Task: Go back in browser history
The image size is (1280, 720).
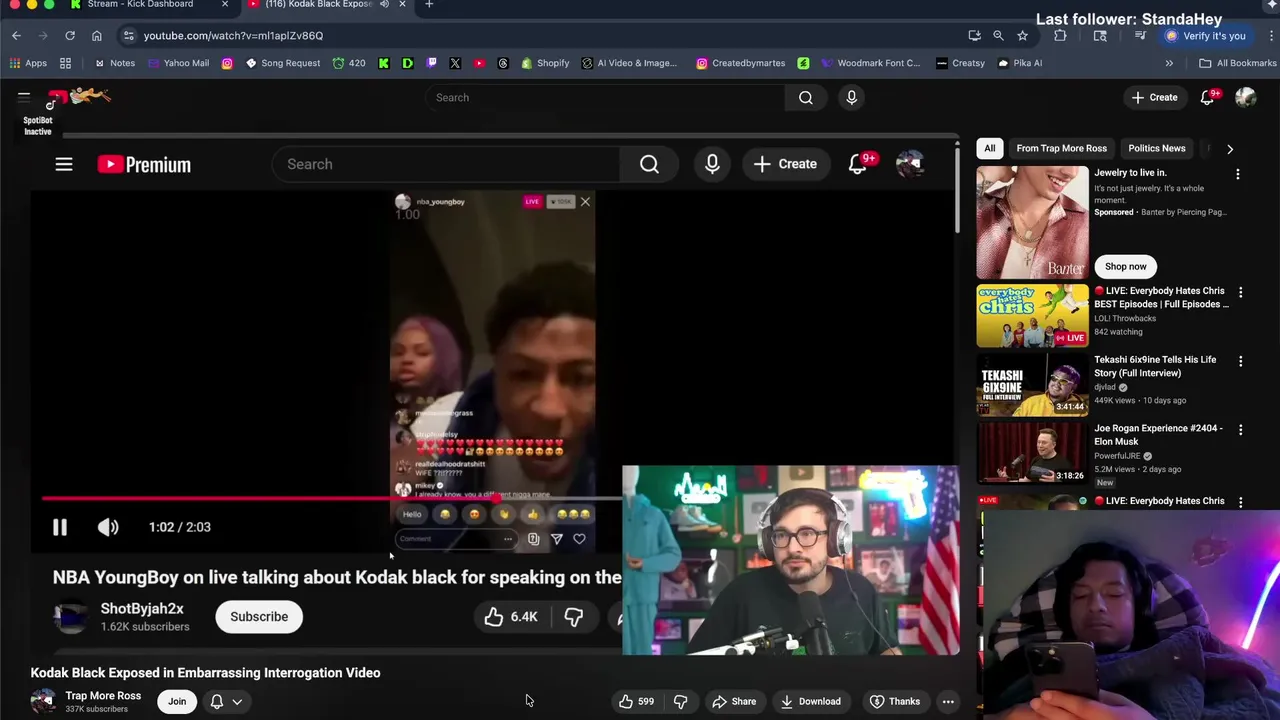Action: pos(17,36)
